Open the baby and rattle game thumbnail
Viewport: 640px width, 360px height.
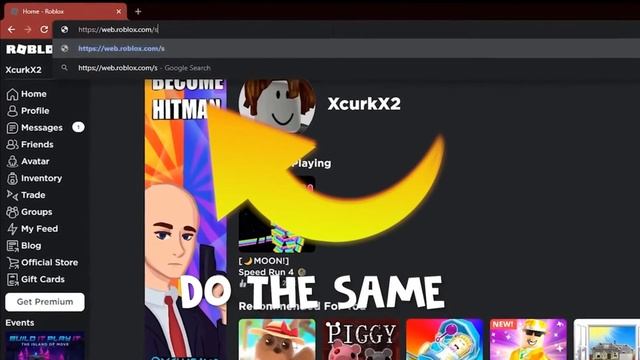[x=444, y=340]
